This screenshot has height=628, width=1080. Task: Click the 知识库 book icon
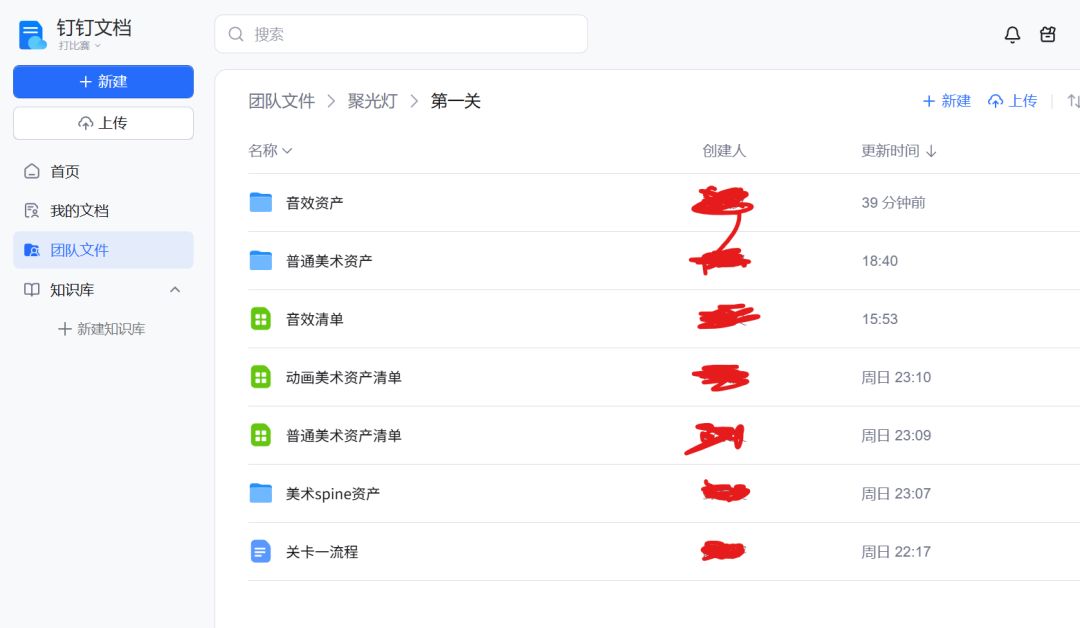[x=32, y=290]
